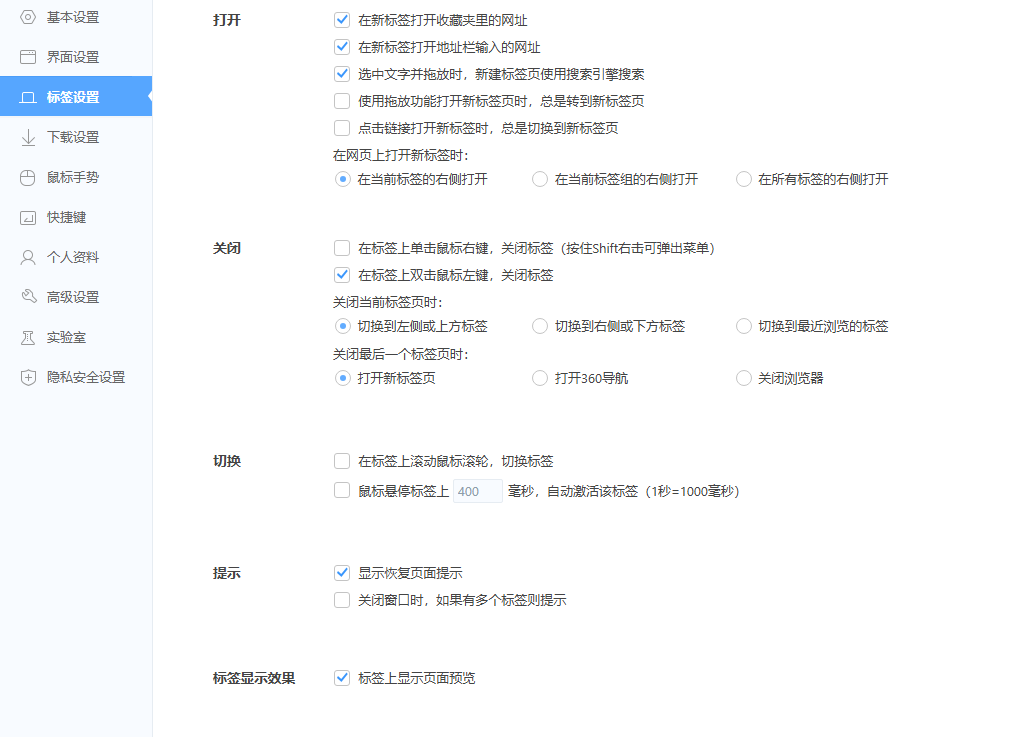The height and width of the screenshot is (737, 1033).
Task: Enable 使用拖放功能打开新标签页时 option
Action: pos(342,101)
